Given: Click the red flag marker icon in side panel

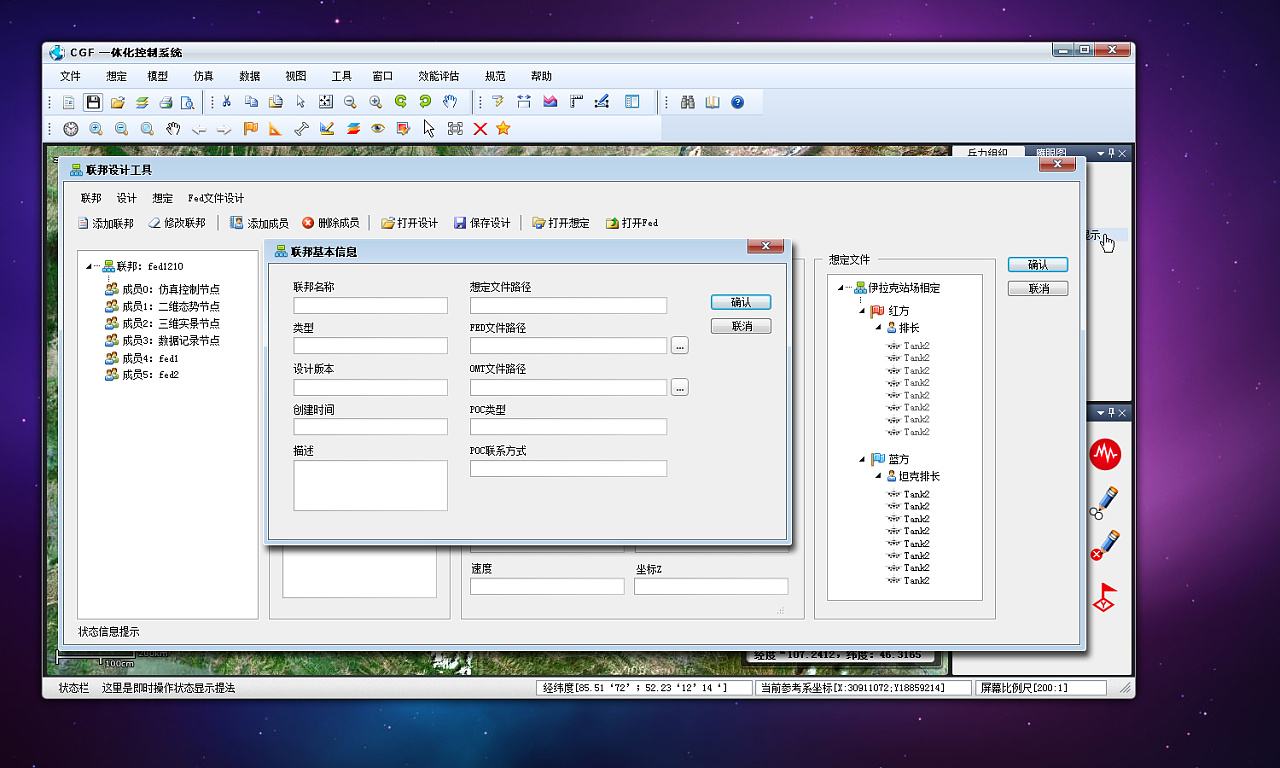Looking at the screenshot, I should [x=1104, y=597].
